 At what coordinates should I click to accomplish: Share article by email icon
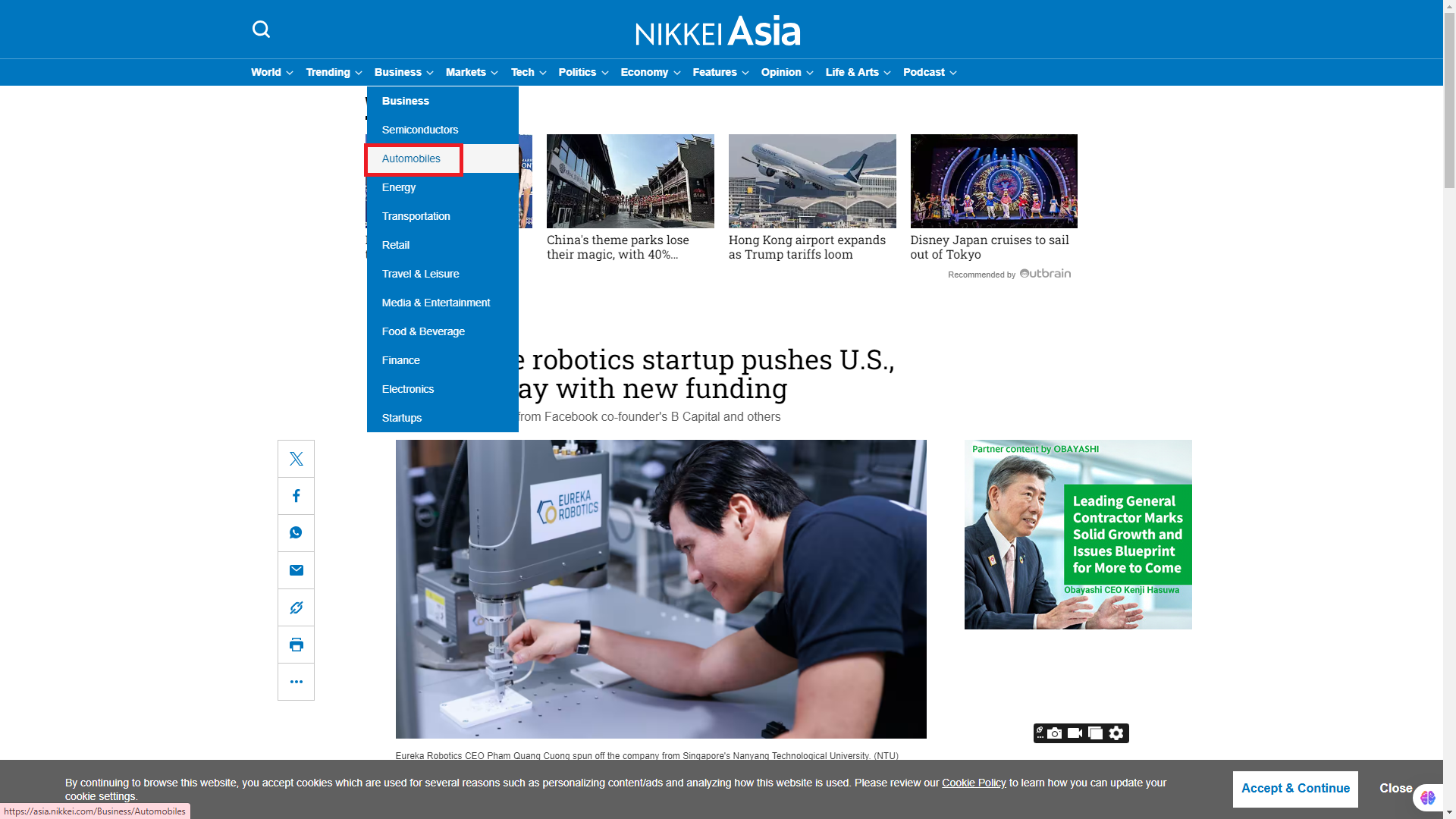coord(296,570)
